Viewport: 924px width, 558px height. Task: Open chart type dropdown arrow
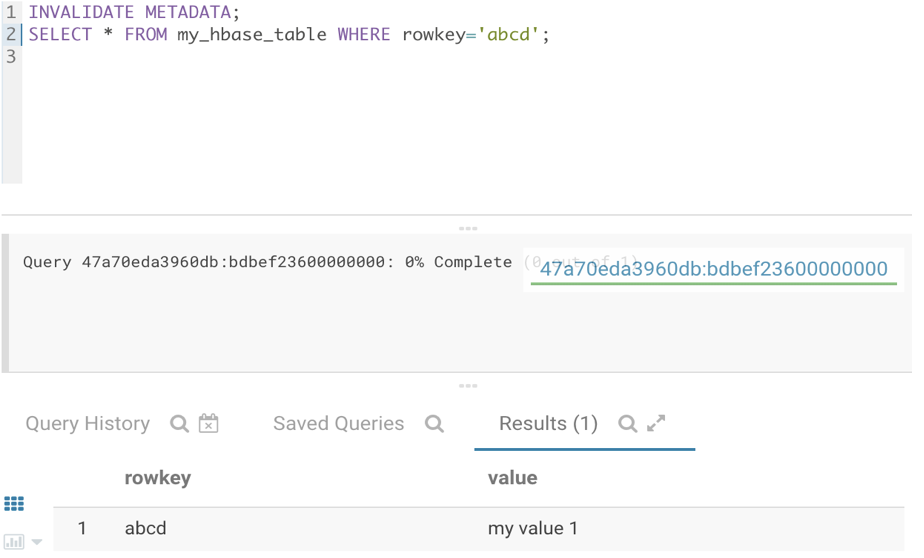37,542
